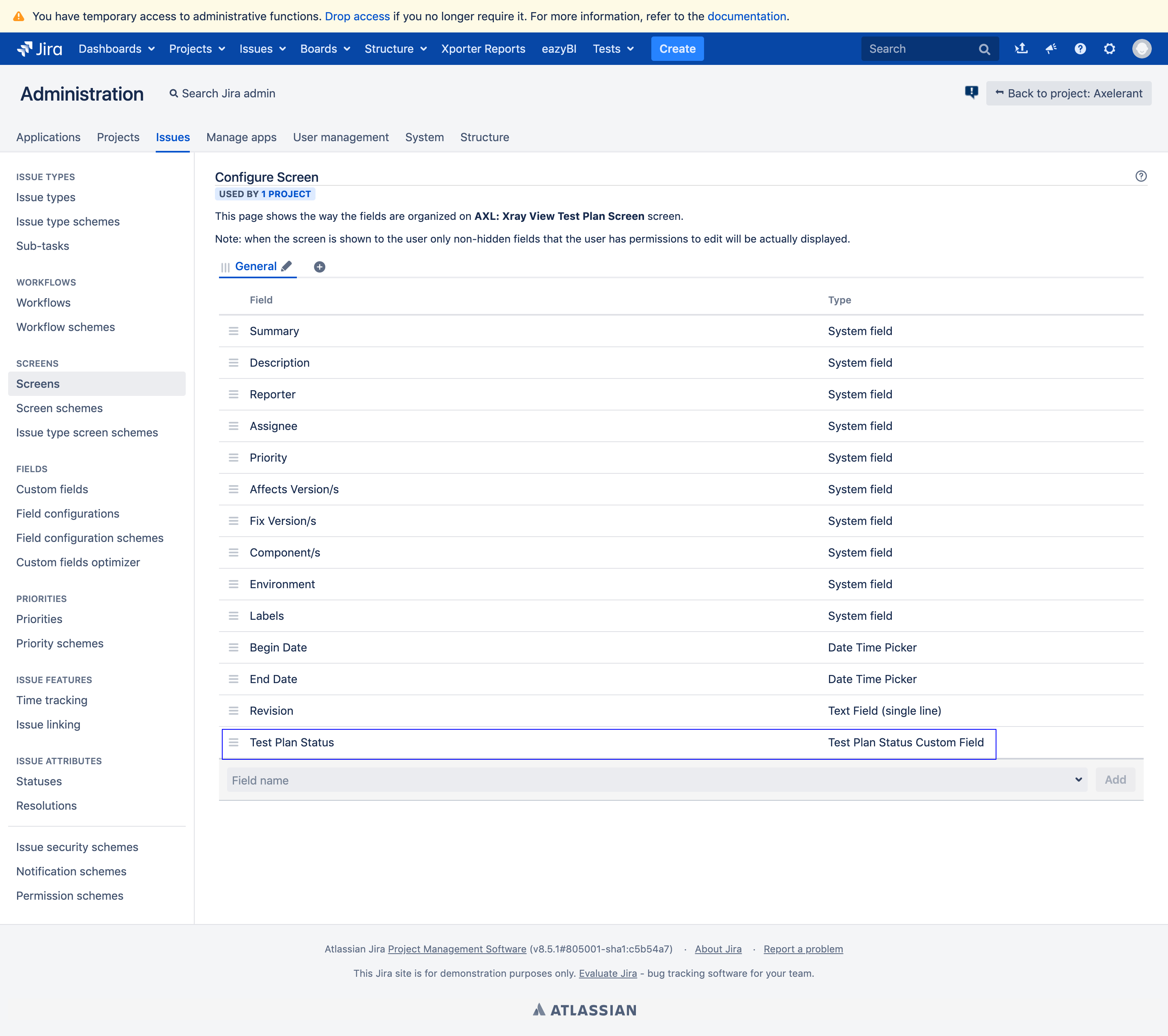Open the Manage apps section
The width and height of the screenshot is (1168, 1036).
click(x=241, y=137)
